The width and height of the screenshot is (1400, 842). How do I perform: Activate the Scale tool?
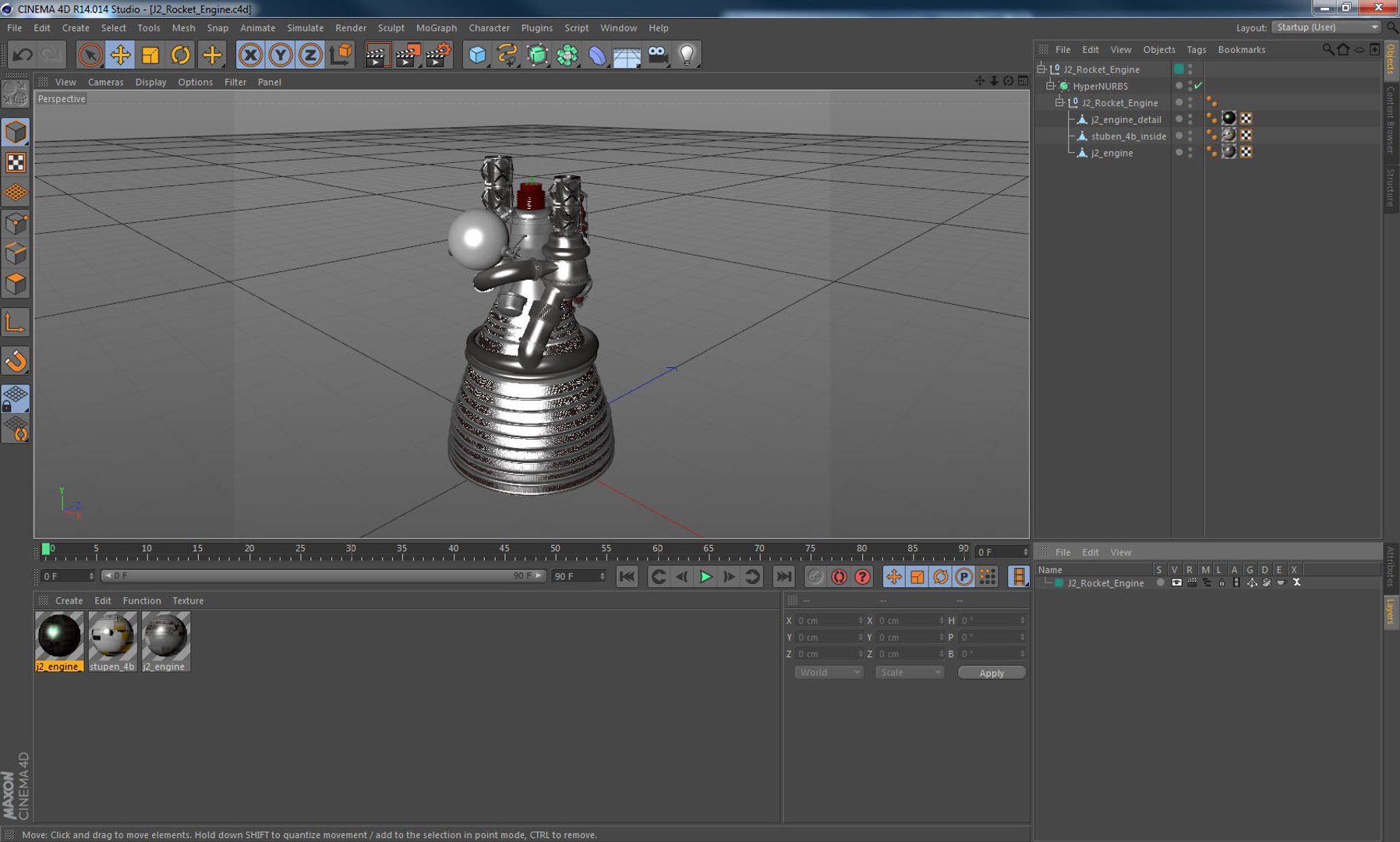[150, 55]
